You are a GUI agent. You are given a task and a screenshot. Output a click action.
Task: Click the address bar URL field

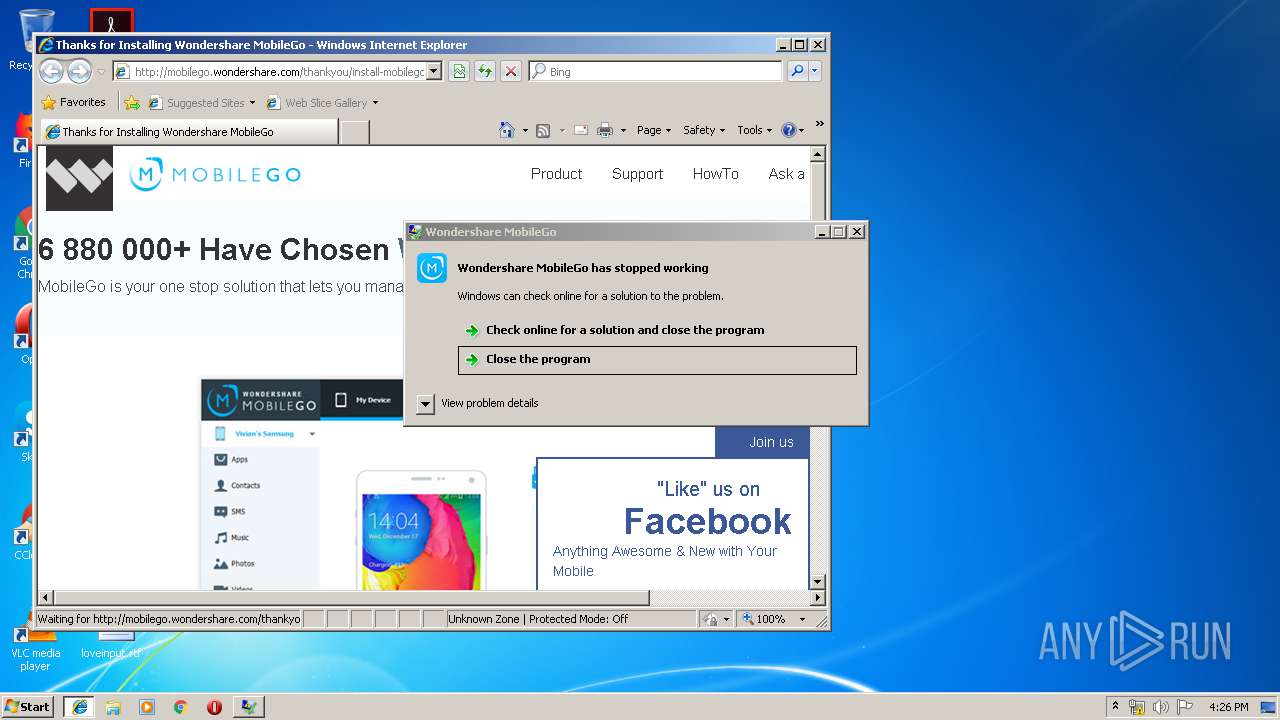278,71
